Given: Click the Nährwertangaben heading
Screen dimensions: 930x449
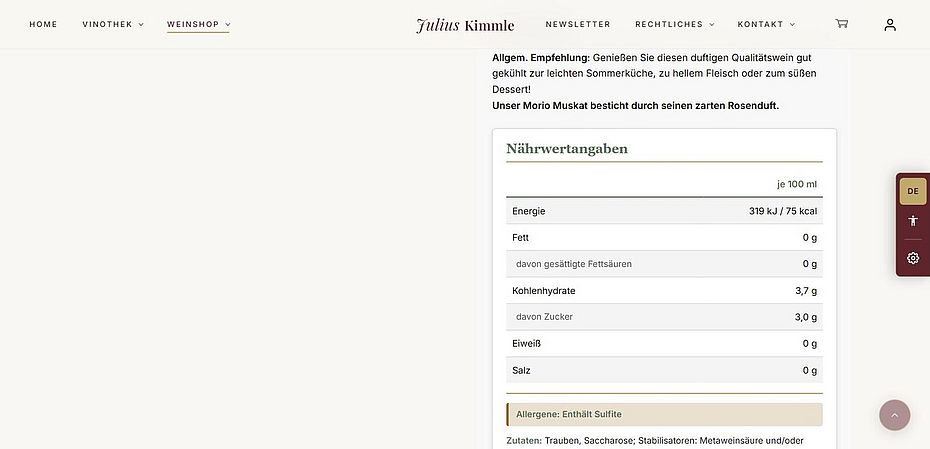Looking at the screenshot, I should tap(566, 148).
